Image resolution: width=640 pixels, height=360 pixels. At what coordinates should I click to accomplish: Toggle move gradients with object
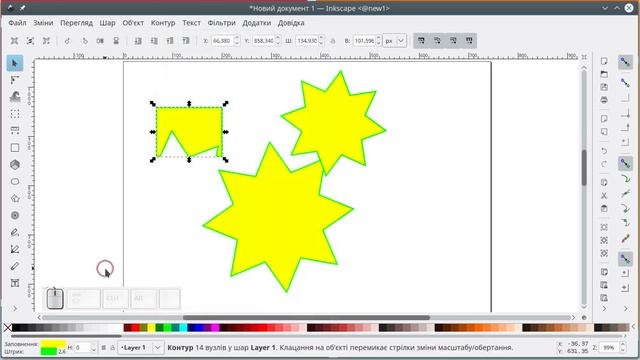pyautogui.click(x=453, y=40)
